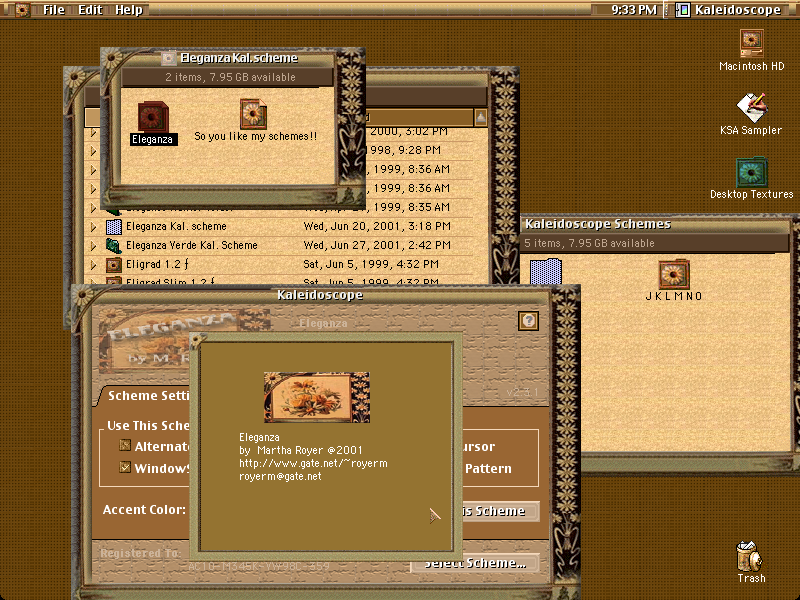
Task: Click the 'by Martha Royer @2001' credit text
Action: [301, 450]
